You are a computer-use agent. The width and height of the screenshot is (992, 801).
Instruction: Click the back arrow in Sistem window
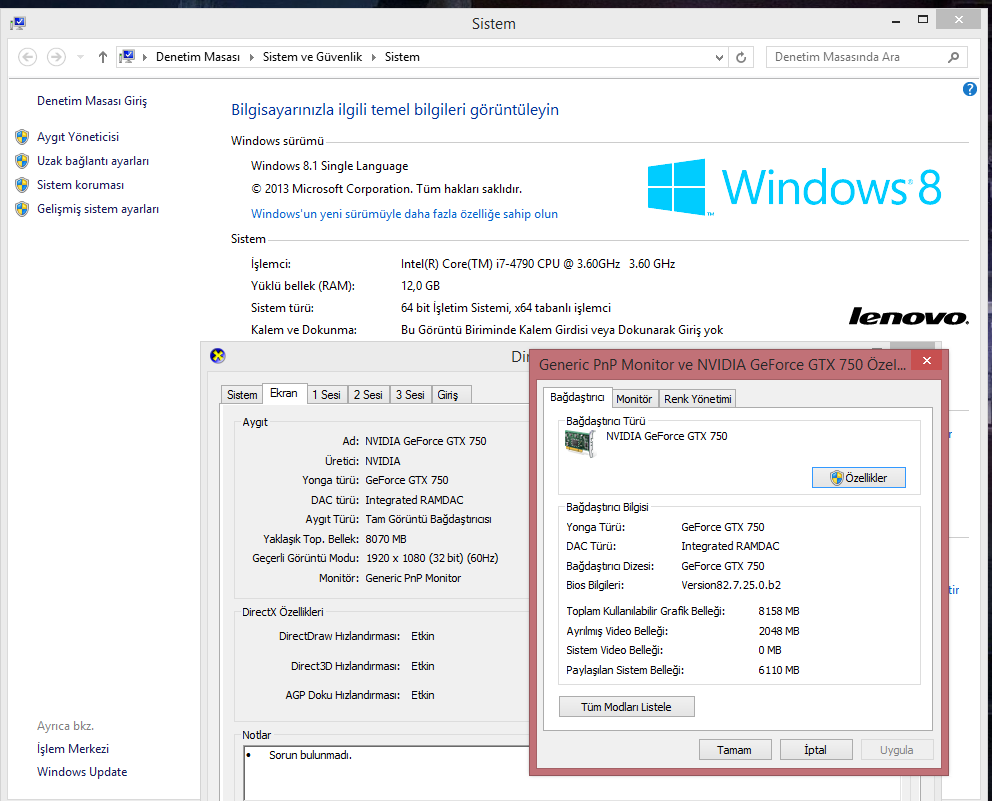pyautogui.click(x=27, y=57)
